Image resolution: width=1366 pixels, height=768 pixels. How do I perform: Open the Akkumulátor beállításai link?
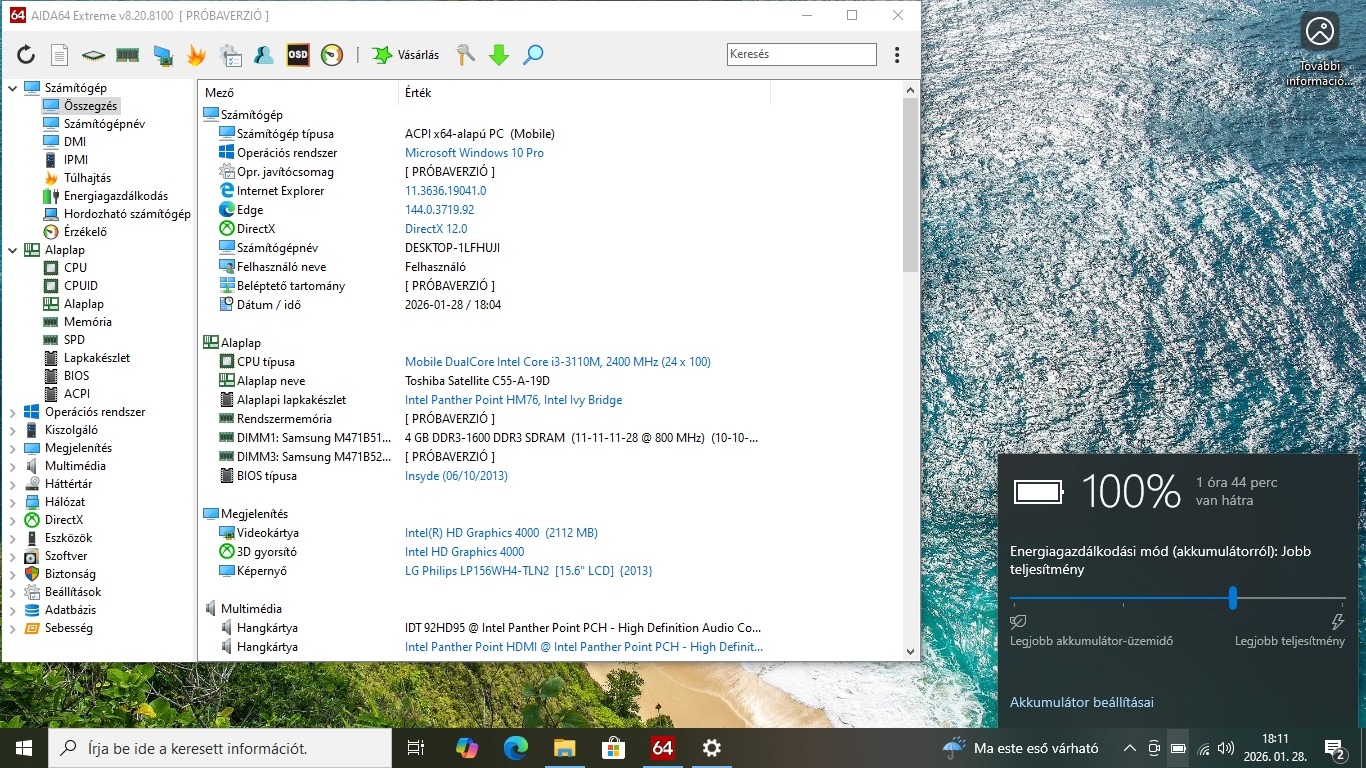pos(1082,702)
